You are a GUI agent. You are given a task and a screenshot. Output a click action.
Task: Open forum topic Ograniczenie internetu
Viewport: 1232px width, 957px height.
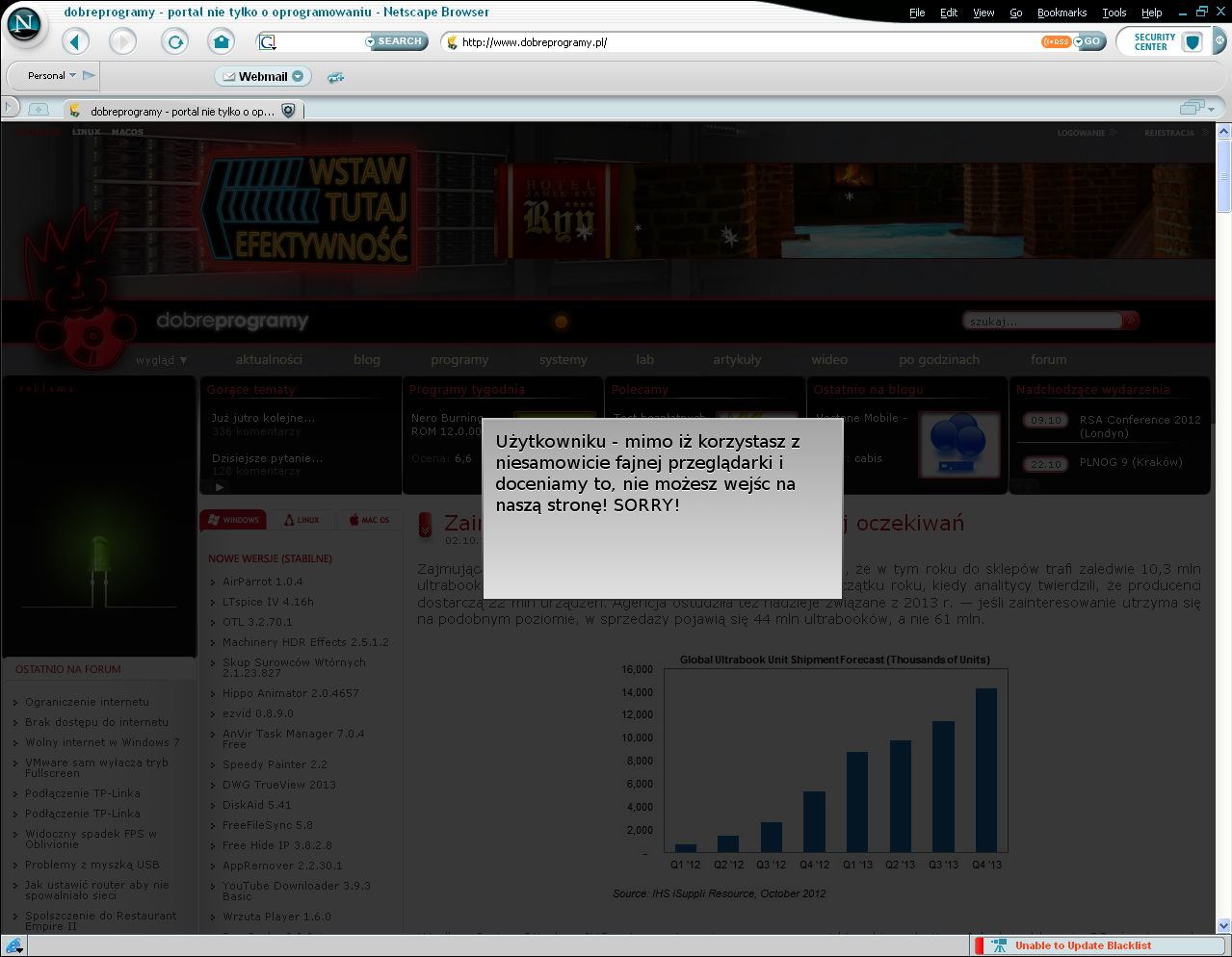coord(87,702)
